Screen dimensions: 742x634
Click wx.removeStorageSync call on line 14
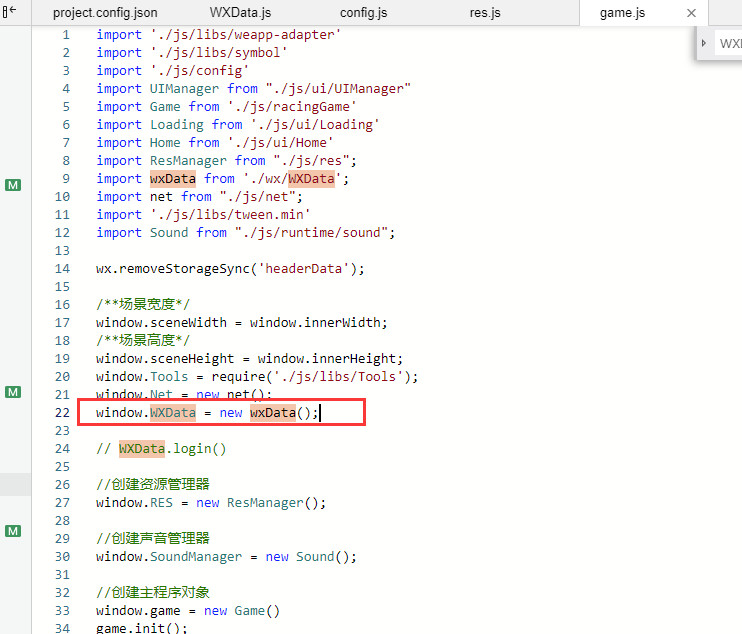coord(230,268)
